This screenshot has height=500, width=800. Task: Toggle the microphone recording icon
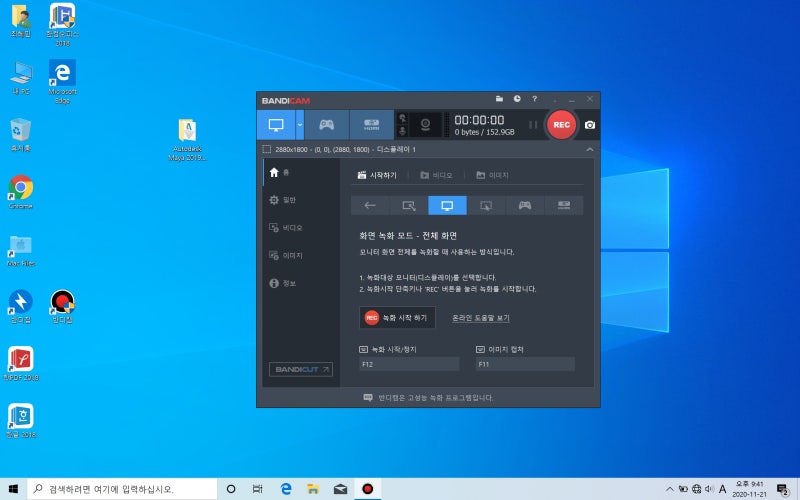[x=403, y=132]
